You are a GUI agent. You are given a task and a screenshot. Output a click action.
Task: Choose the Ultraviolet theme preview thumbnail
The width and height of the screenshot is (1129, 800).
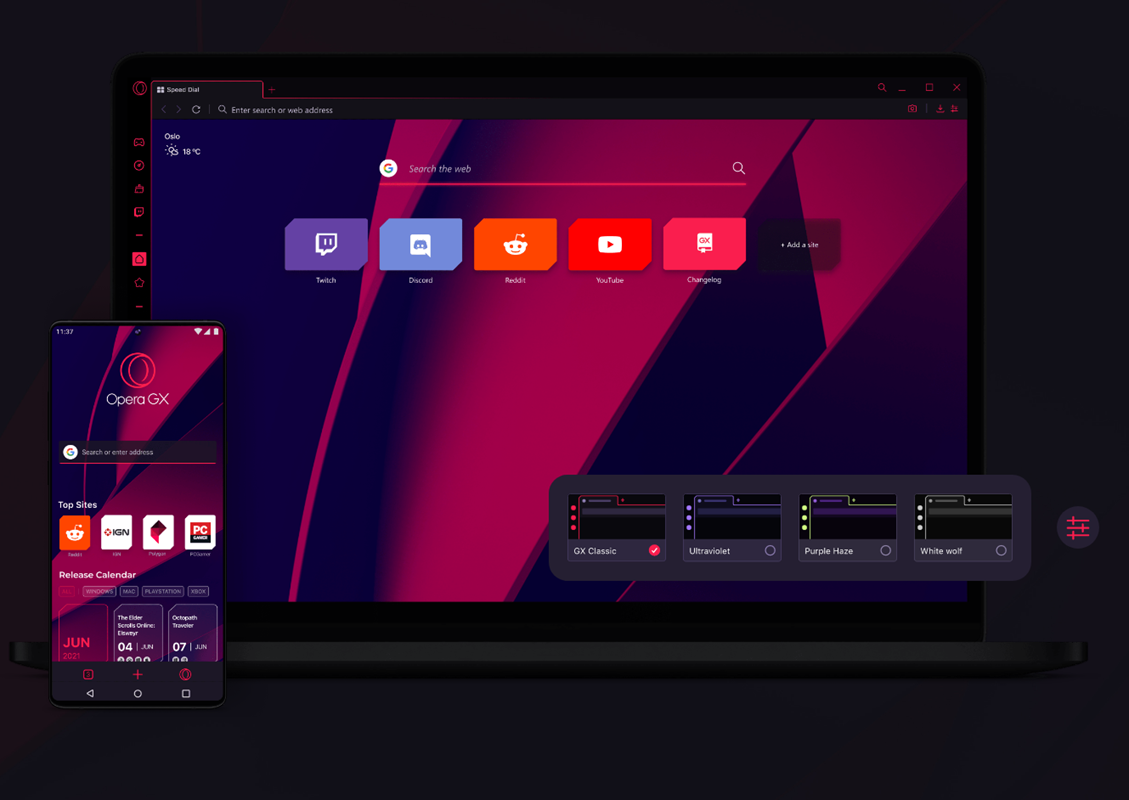(732, 516)
